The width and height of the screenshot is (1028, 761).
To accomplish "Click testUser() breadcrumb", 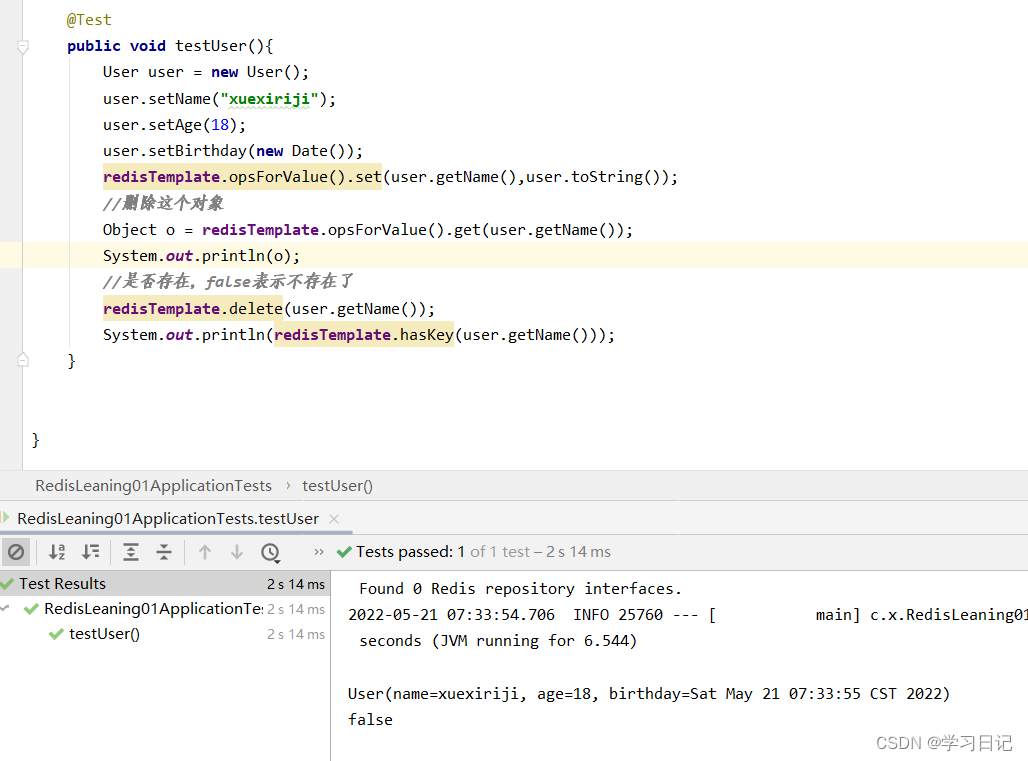I will [337, 486].
